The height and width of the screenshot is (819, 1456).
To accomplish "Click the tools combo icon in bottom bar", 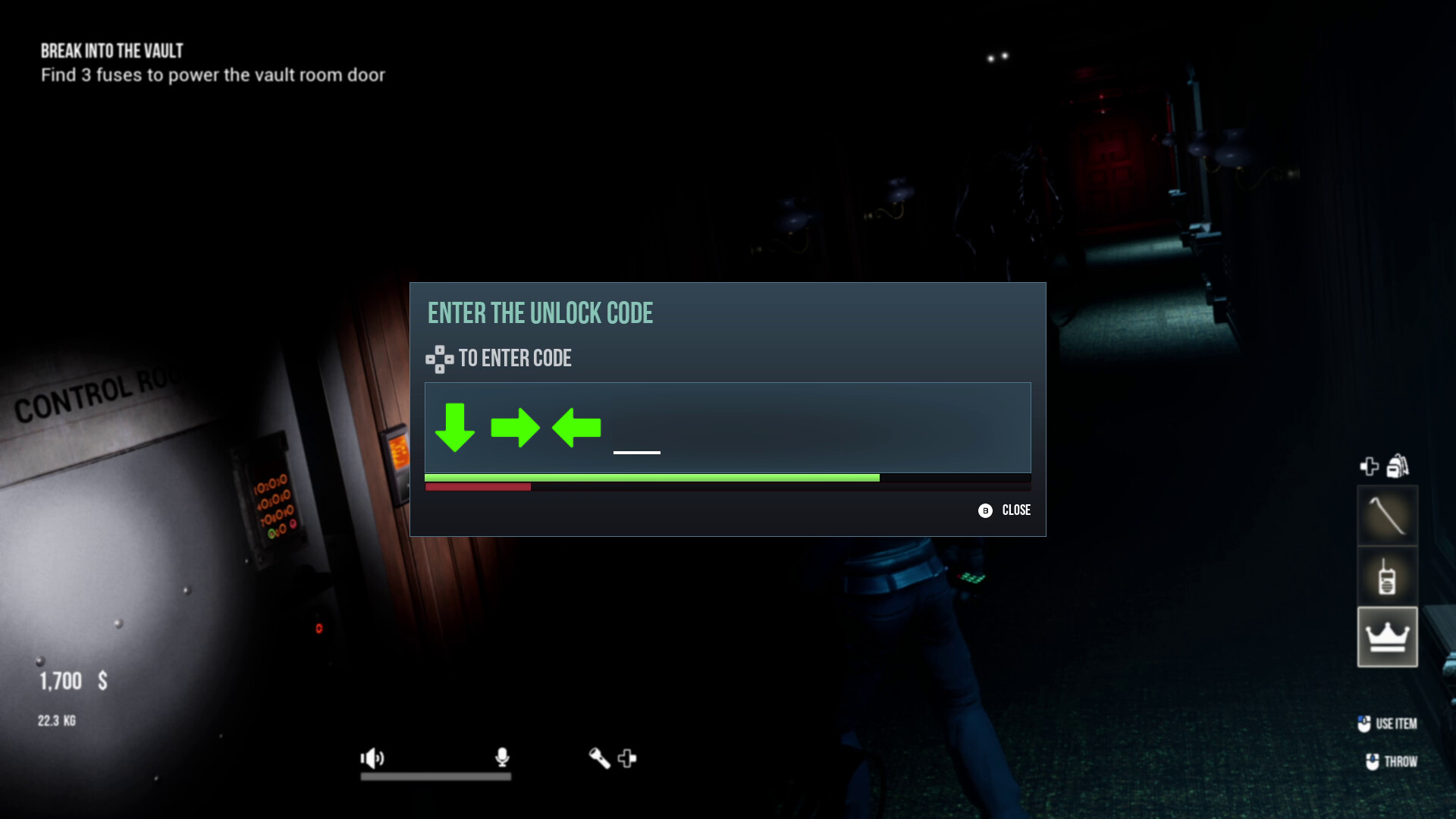I will 613,758.
